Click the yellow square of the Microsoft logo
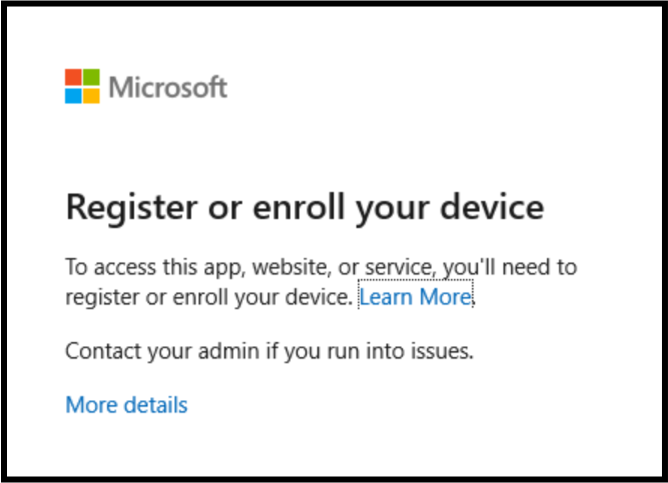The image size is (668, 483). pyautogui.click(x=91, y=96)
